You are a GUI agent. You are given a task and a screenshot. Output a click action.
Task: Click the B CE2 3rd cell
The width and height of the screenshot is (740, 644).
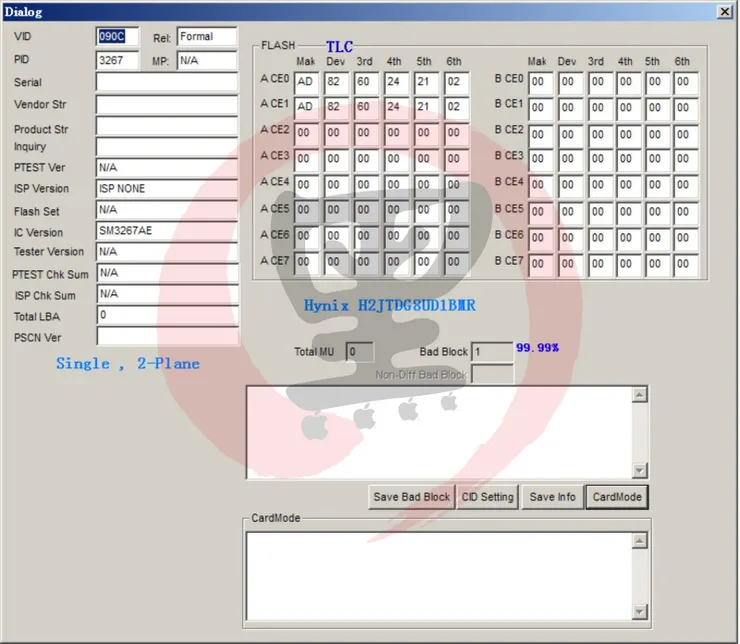600,136
